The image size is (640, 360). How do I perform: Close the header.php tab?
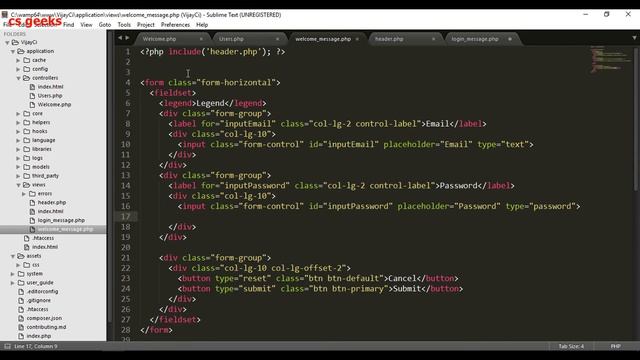point(433,39)
